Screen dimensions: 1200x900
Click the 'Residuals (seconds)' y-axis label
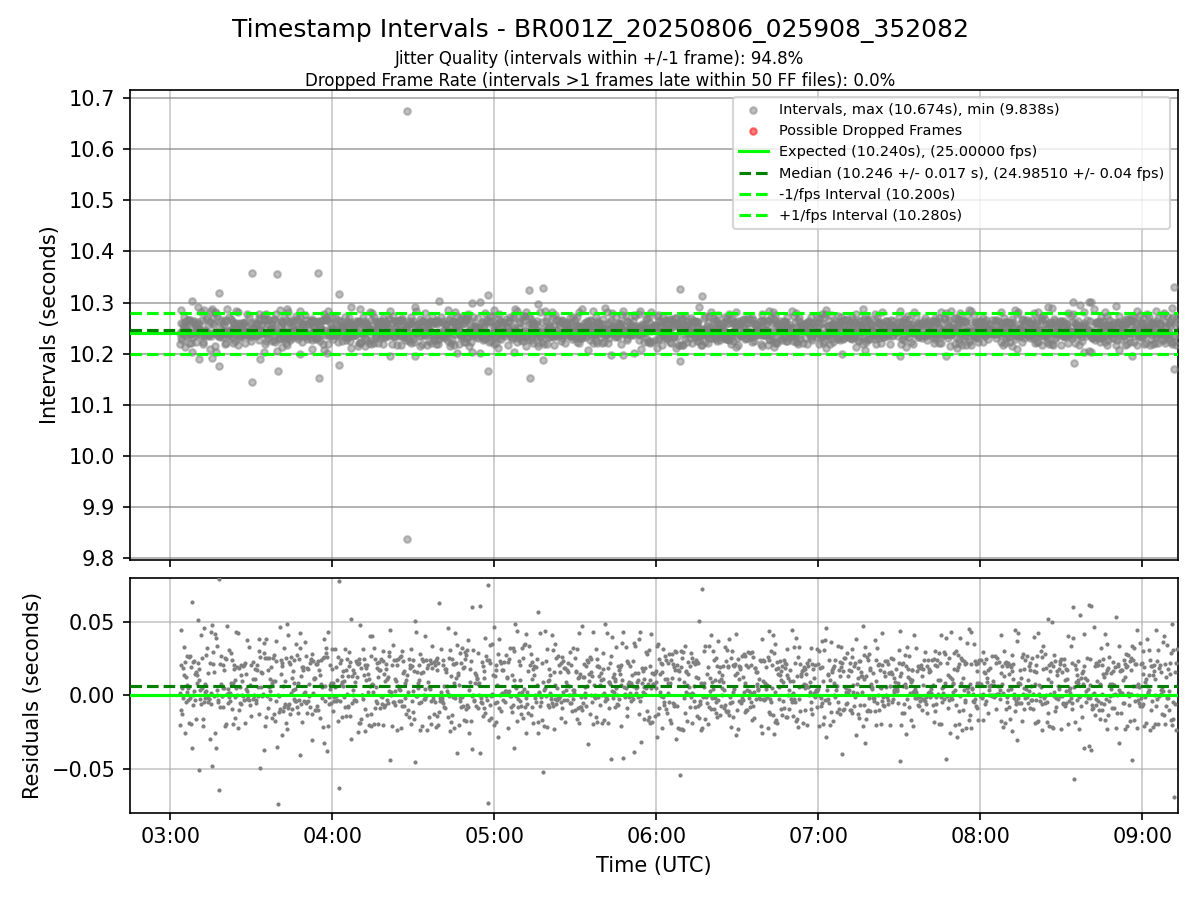(31, 696)
